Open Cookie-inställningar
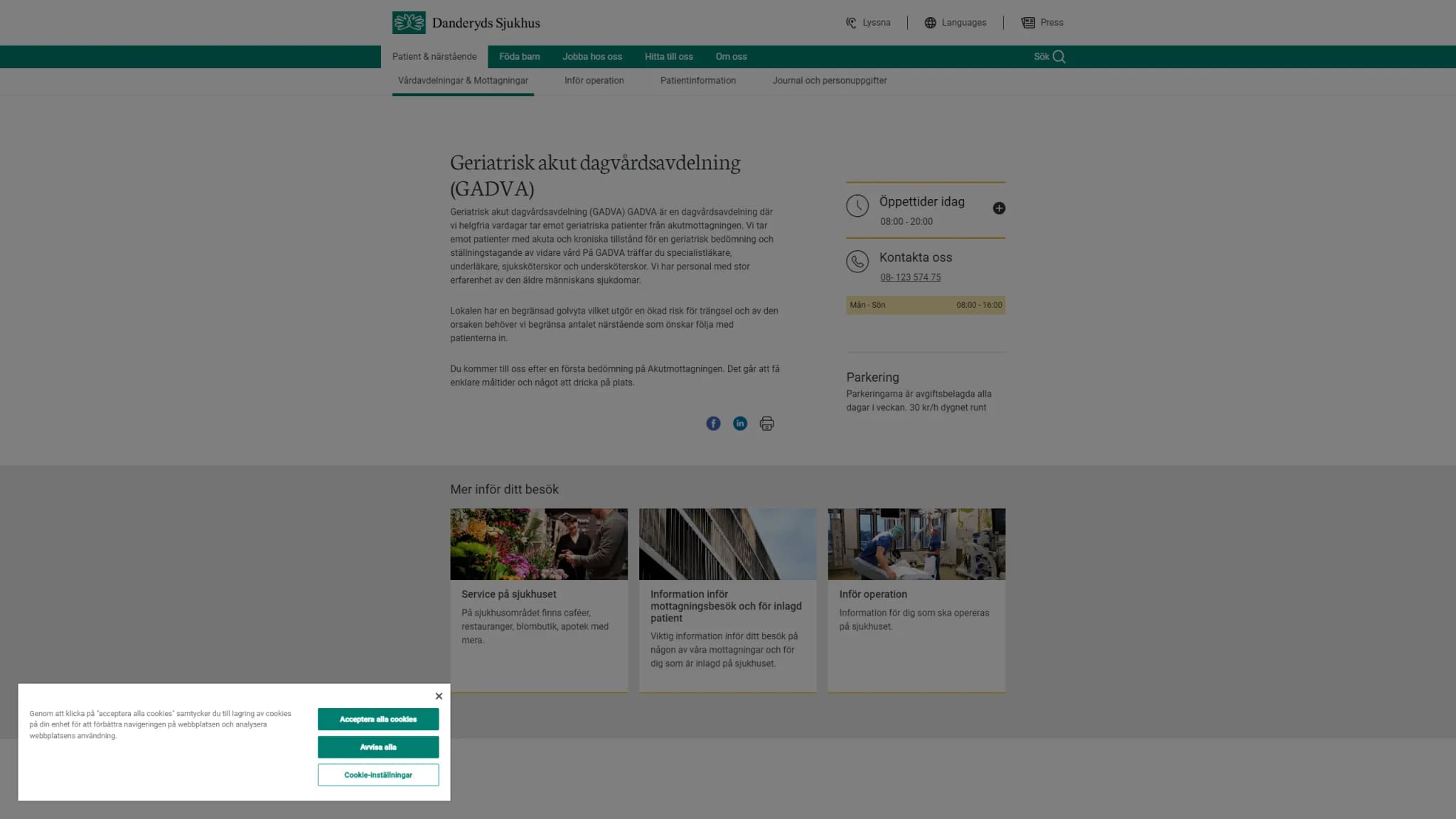The width and height of the screenshot is (1456, 819). pos(378,775)
